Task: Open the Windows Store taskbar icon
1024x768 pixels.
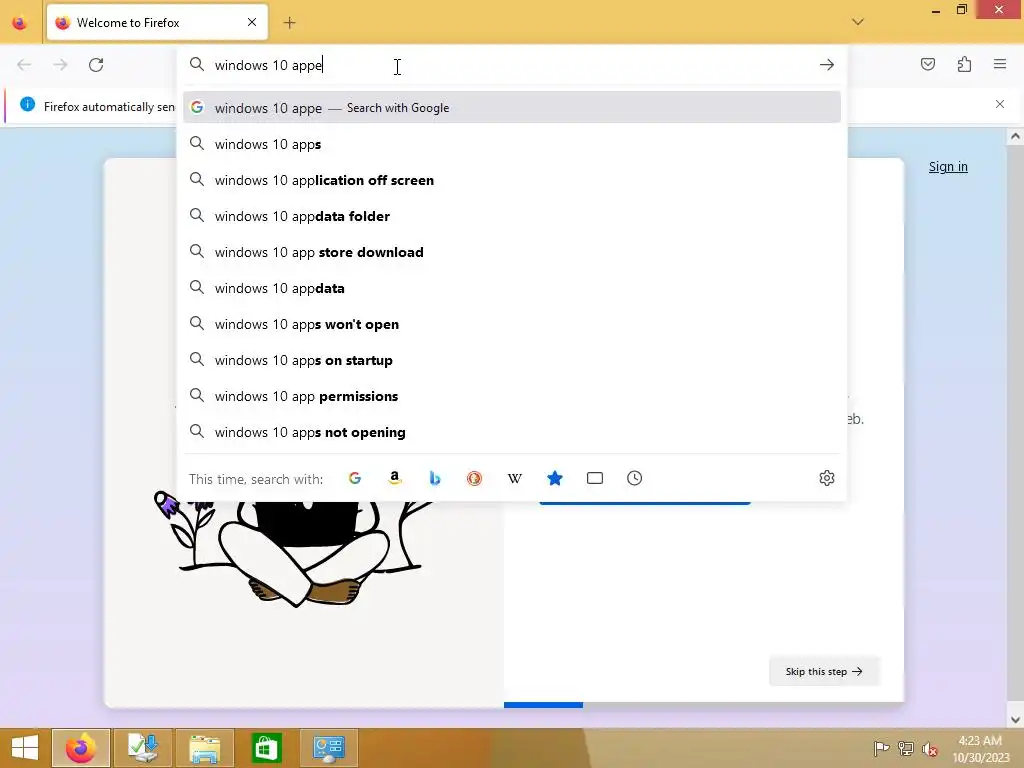Action: 266,748
